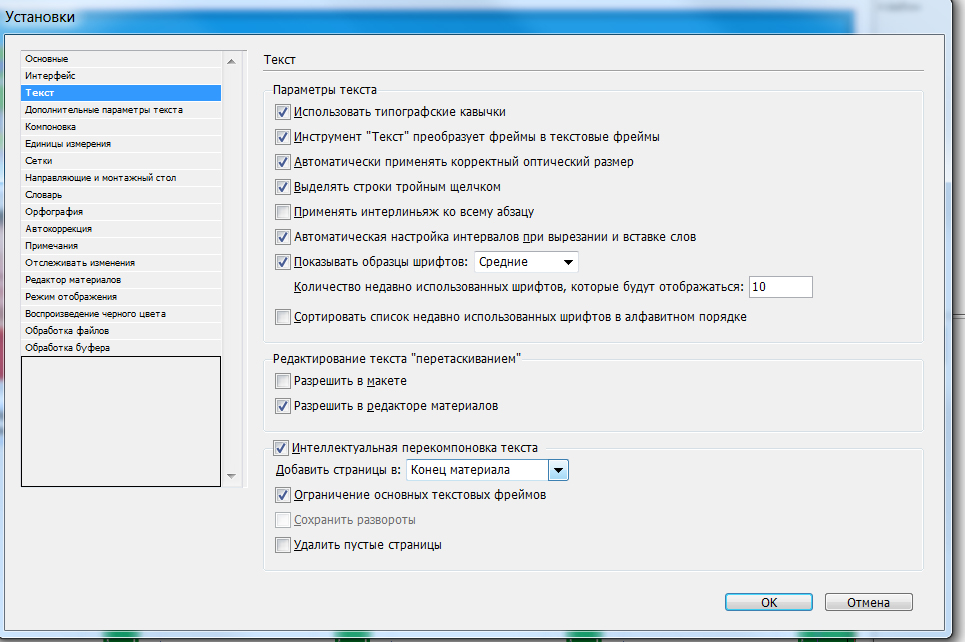Image resolution: width=965 pixels, height=642 pixels.
Task: Enable Сортировать список недавно использованных шрифтов
Action: tap(282, 317)
